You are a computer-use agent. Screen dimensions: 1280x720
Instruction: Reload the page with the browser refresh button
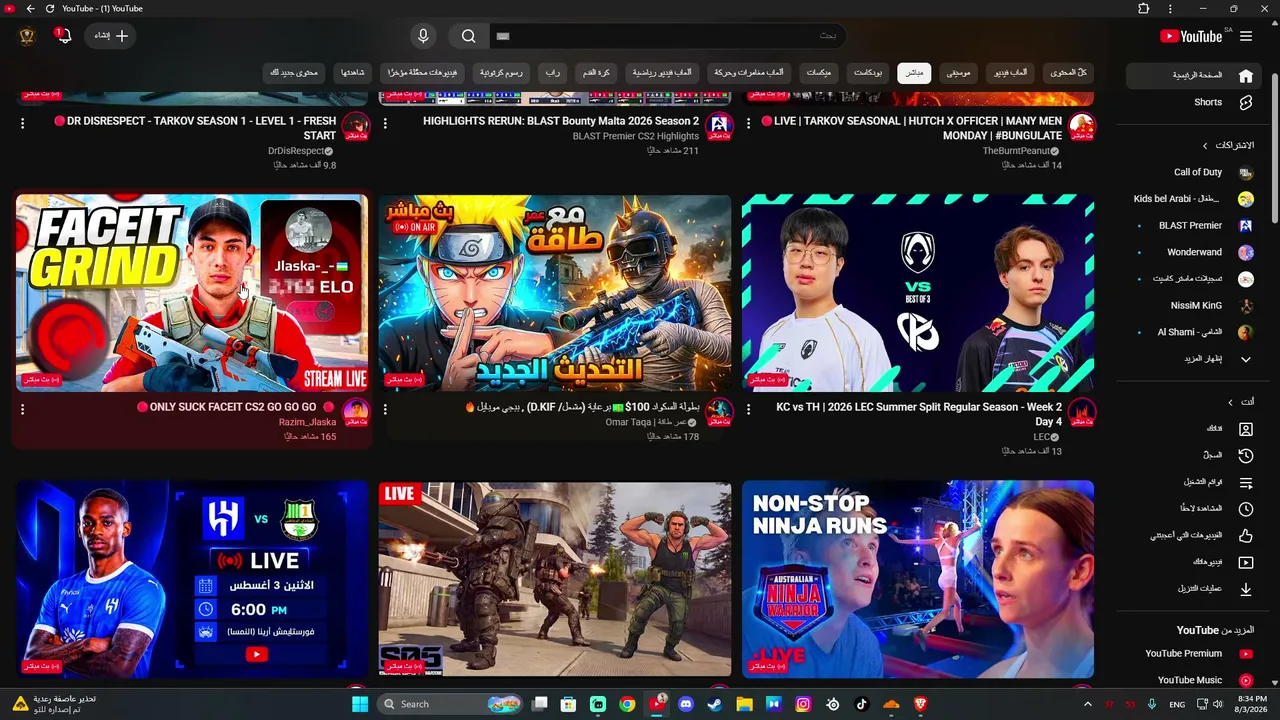pos(50,9)
